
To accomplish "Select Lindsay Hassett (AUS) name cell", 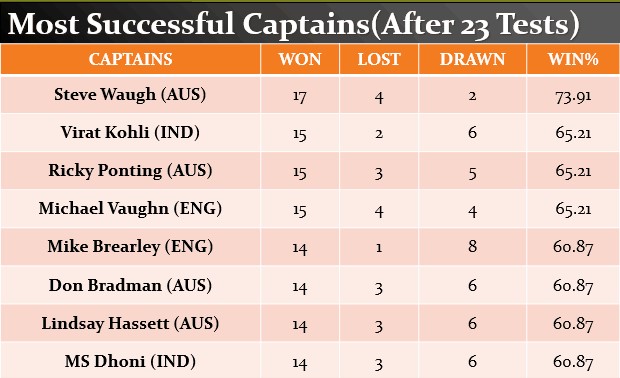I will (130, 323).
